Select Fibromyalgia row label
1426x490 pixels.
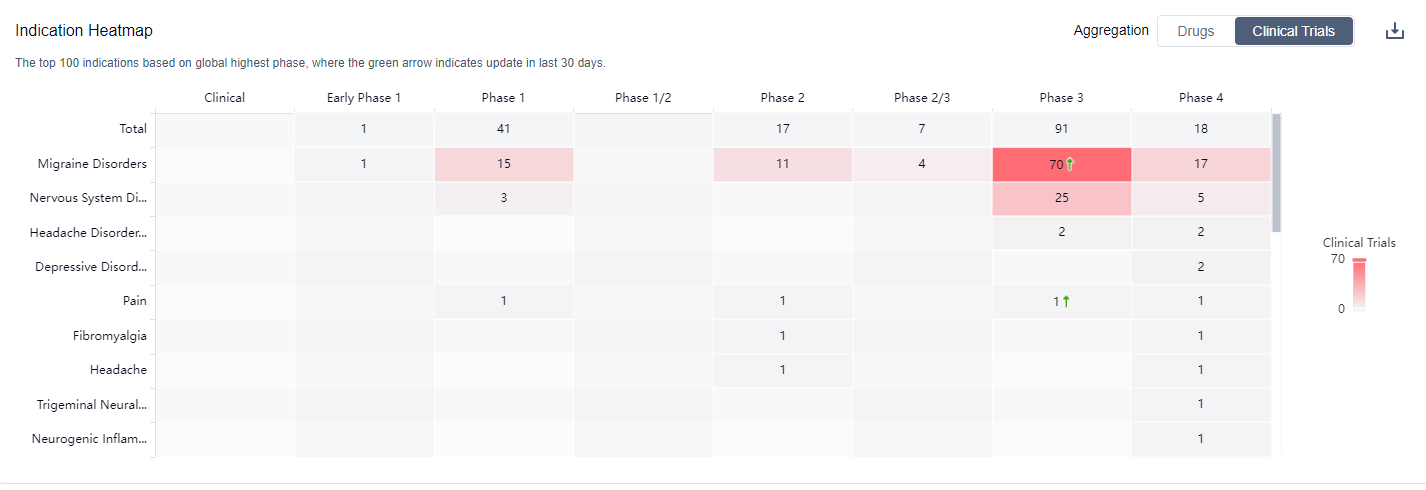point(110,335)
